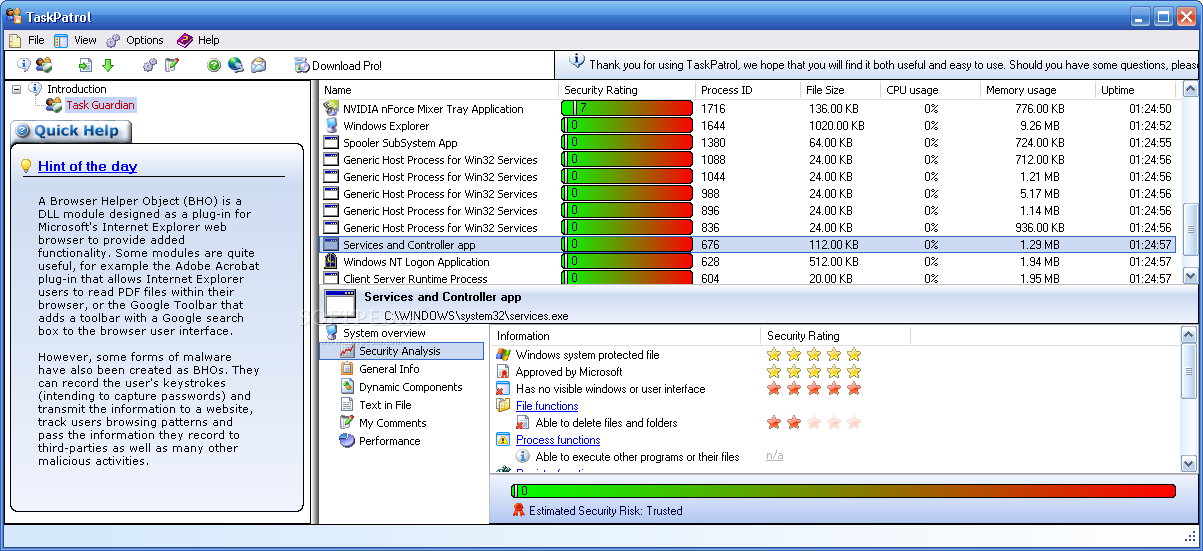1203x551 pixels.
Task: Click NVIDIA nForce Mixer Tray Application icon
Action: [x=331, y=109]
